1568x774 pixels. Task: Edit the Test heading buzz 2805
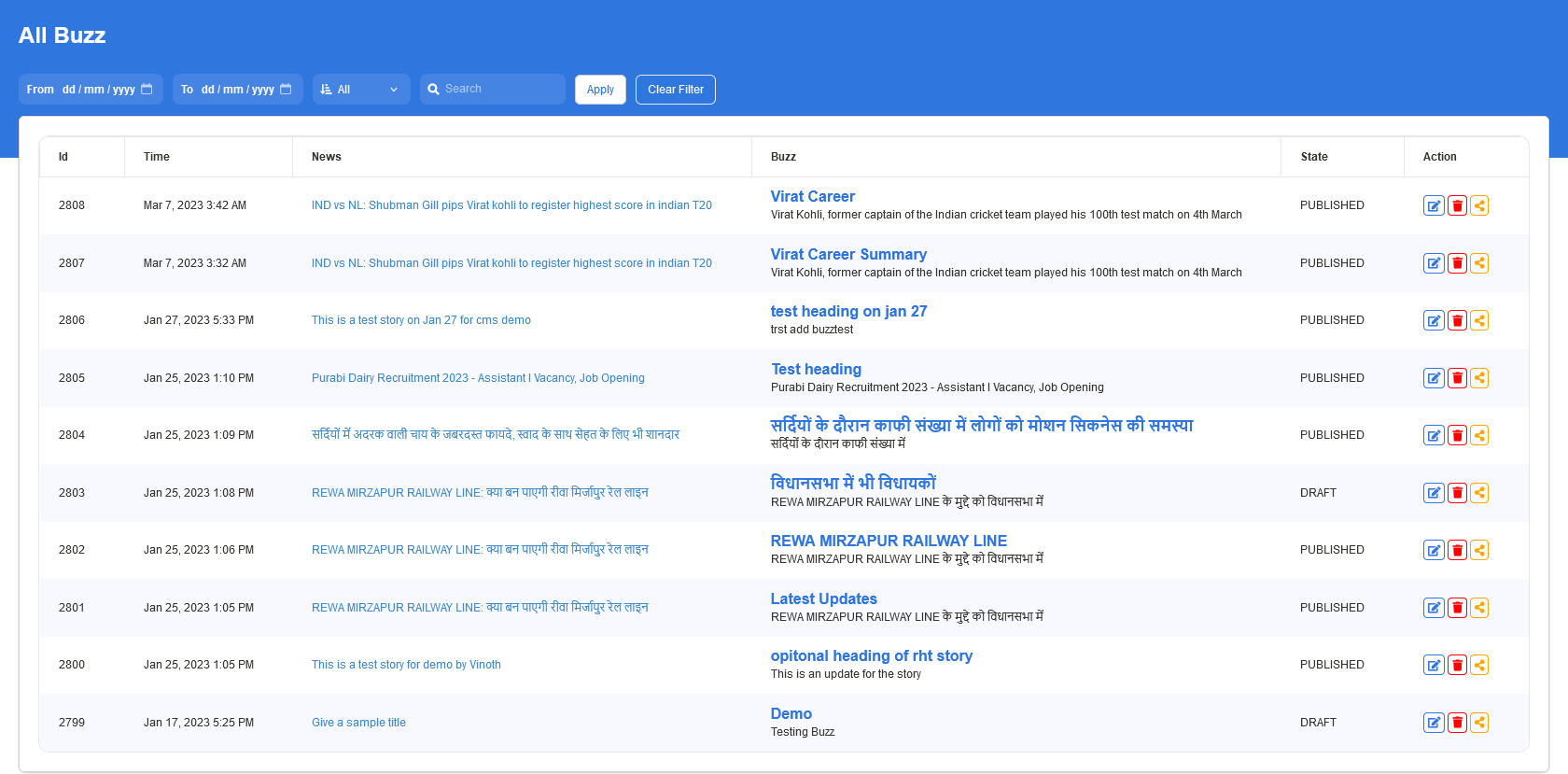tap(1434, 378)
